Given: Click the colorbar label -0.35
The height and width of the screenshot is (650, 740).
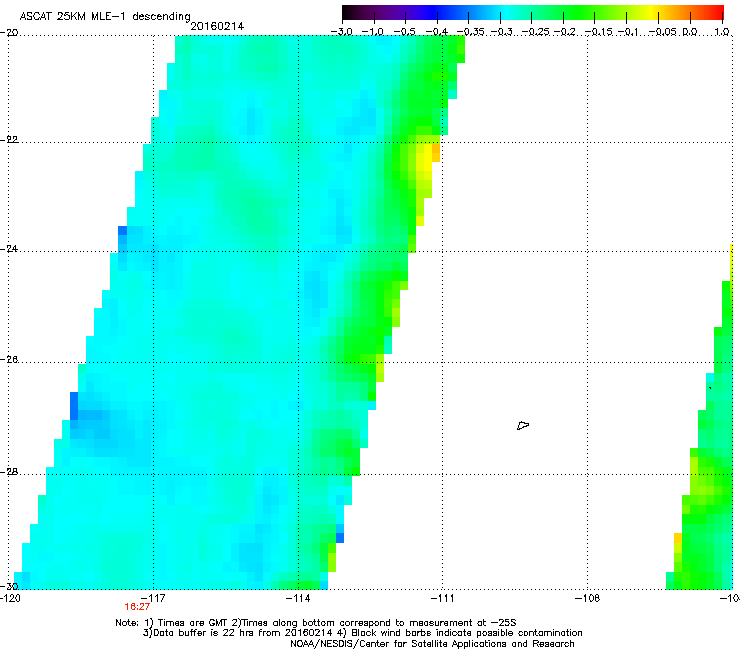Looking at the screenshot, I should tap(471, 32).
